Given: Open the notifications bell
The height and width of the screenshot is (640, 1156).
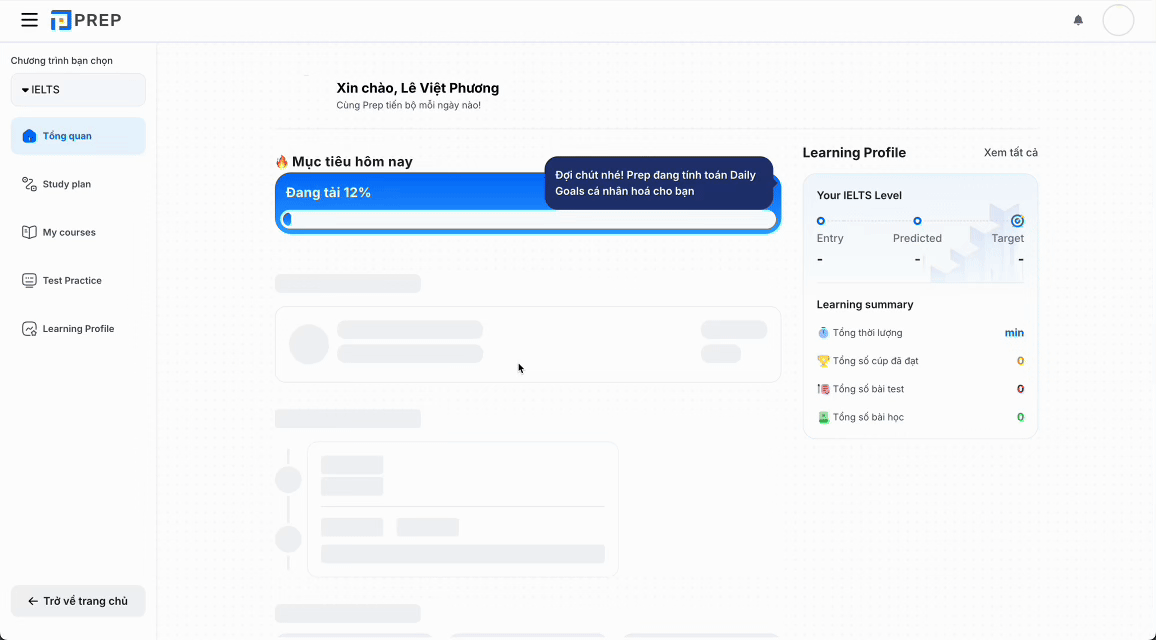Looking at the screenshot, I should 1078,20.
